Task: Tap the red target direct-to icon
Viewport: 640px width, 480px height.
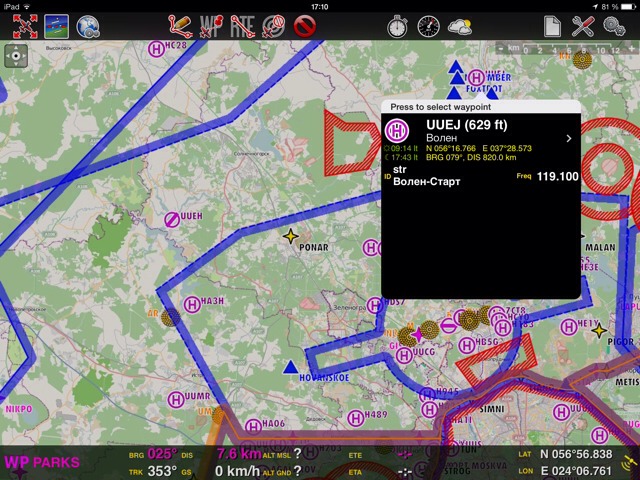Action: click(x=273, y=26)
